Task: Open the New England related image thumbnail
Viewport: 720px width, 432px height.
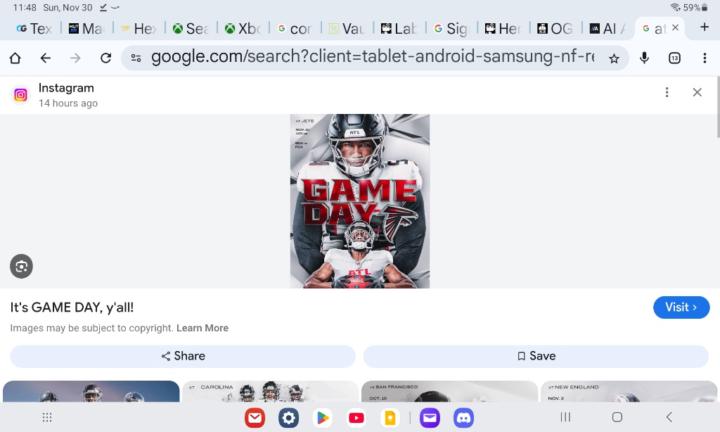Action: (629, 391)
